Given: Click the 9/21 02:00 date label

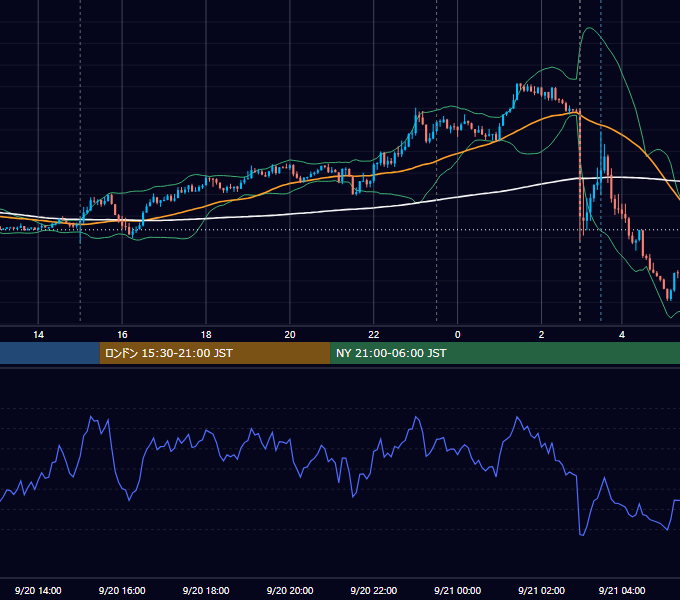Looking at the screenshot, I should 541,590.
